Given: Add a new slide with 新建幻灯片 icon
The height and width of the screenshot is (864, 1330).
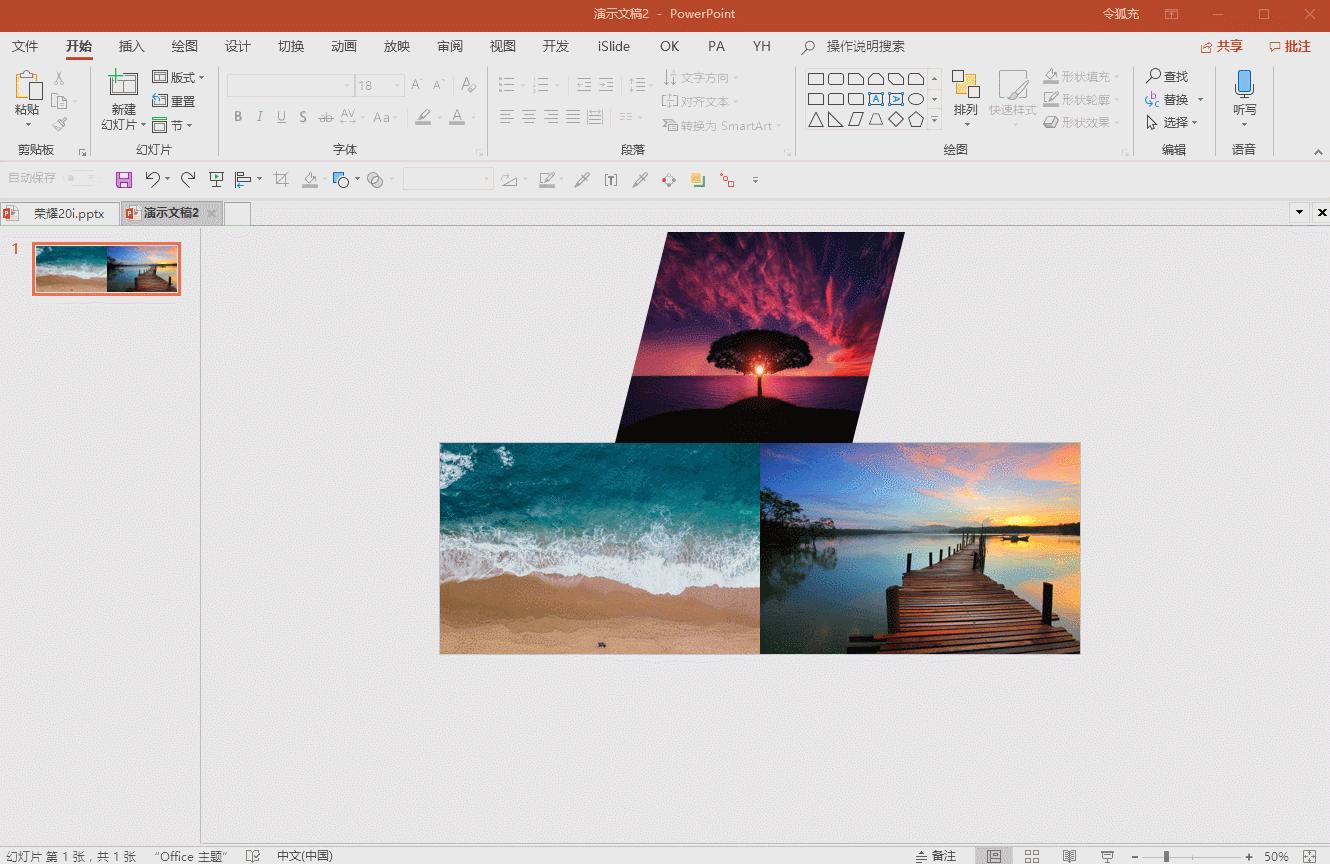Looking at the screenshot, I should coord(123,85).
